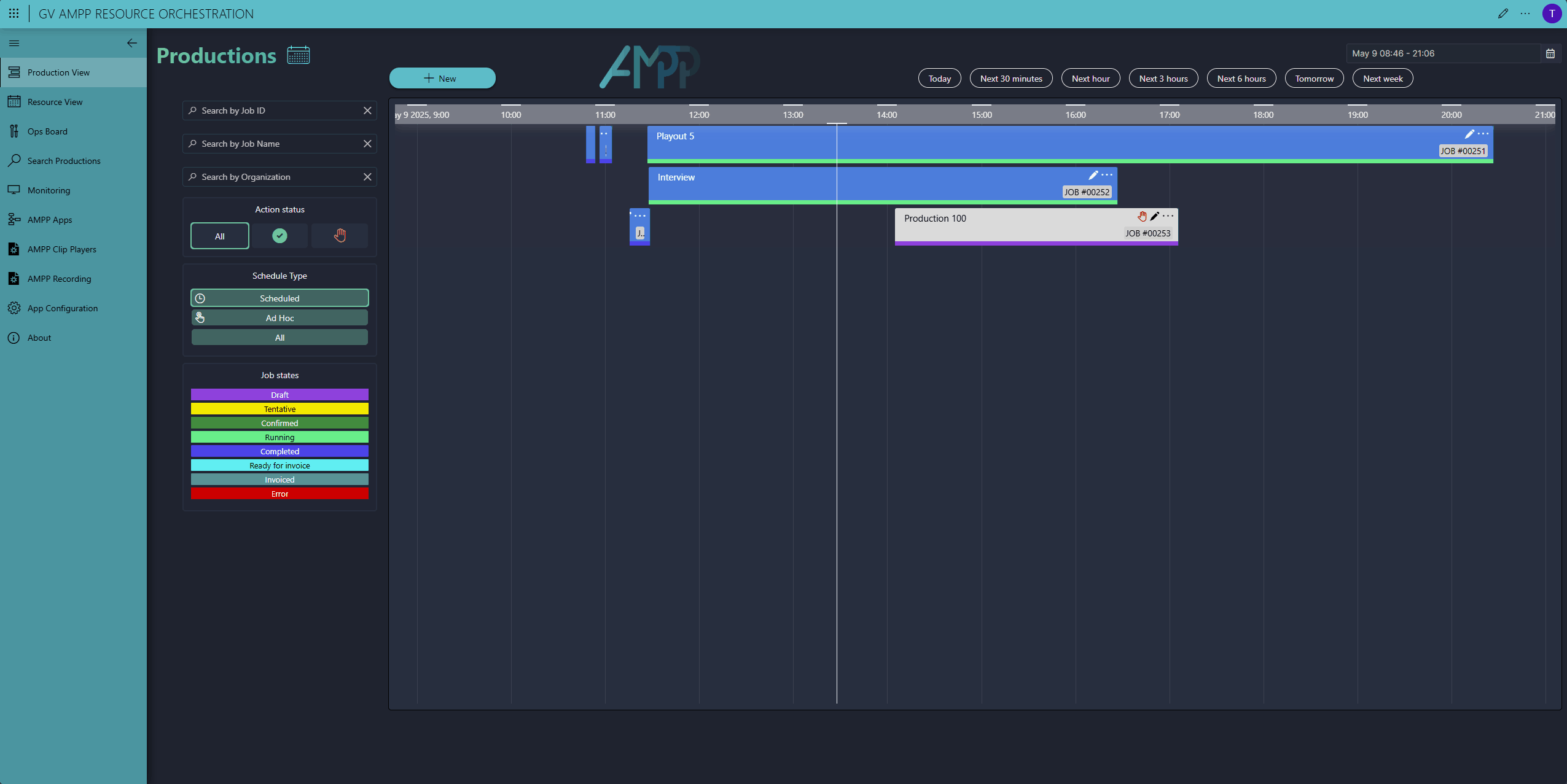Screen dimensions: 1567x784
Task: Click the Confirmed job state swatch
Action: pos(279,423)
